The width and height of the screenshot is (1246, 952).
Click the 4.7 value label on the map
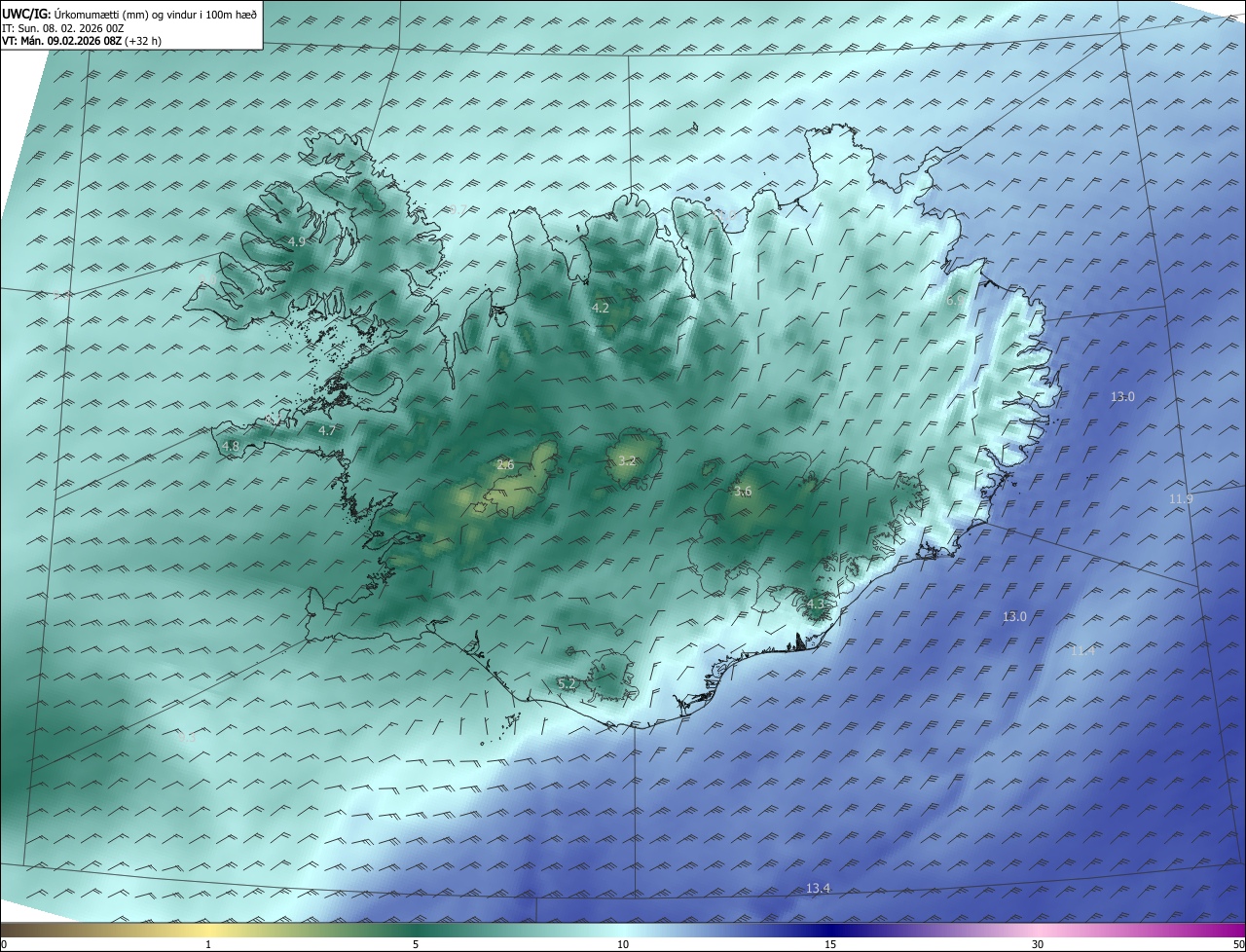tap(327, 430)
